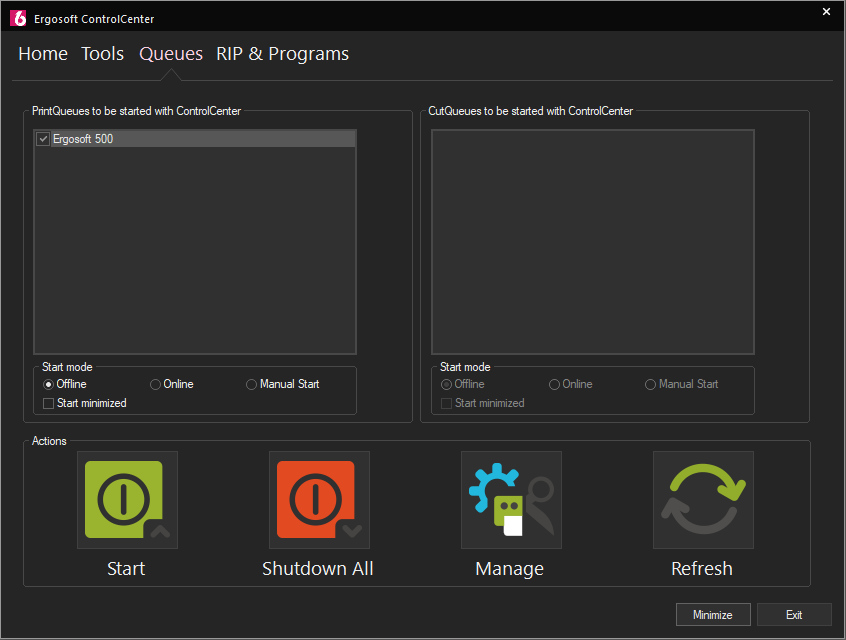Image resolution: width=846 pixels, height=640 pixels.
Task: Click the green Start queues icon
Action: coord(127,500)
